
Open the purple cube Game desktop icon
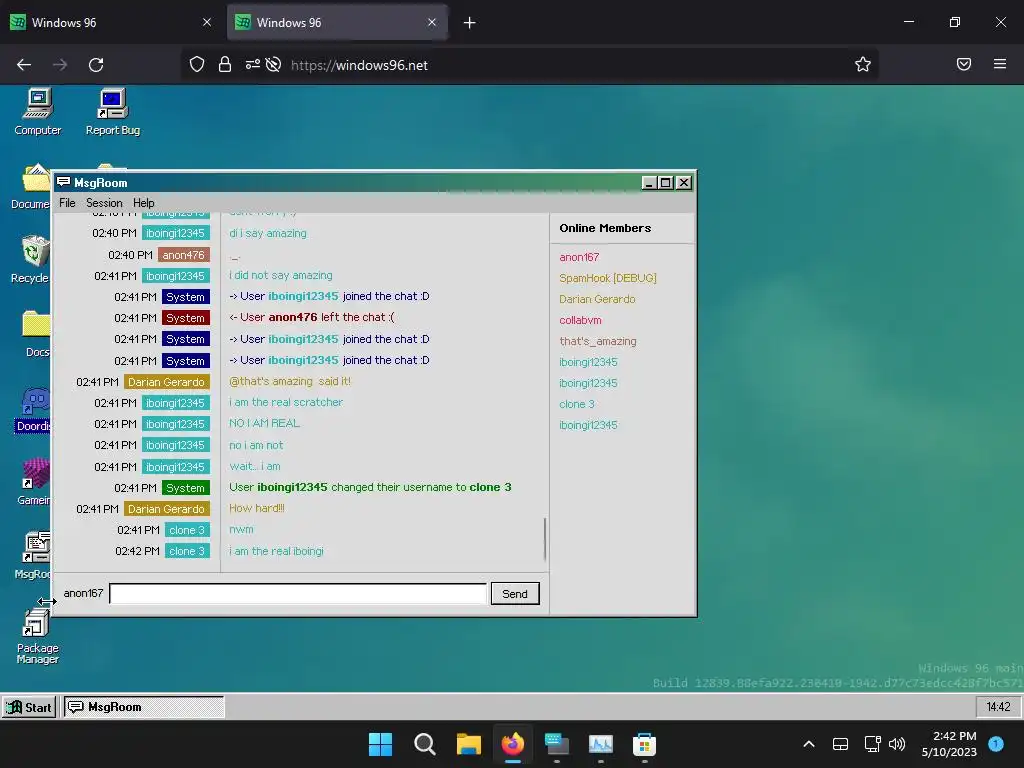[x=35, y=481]
